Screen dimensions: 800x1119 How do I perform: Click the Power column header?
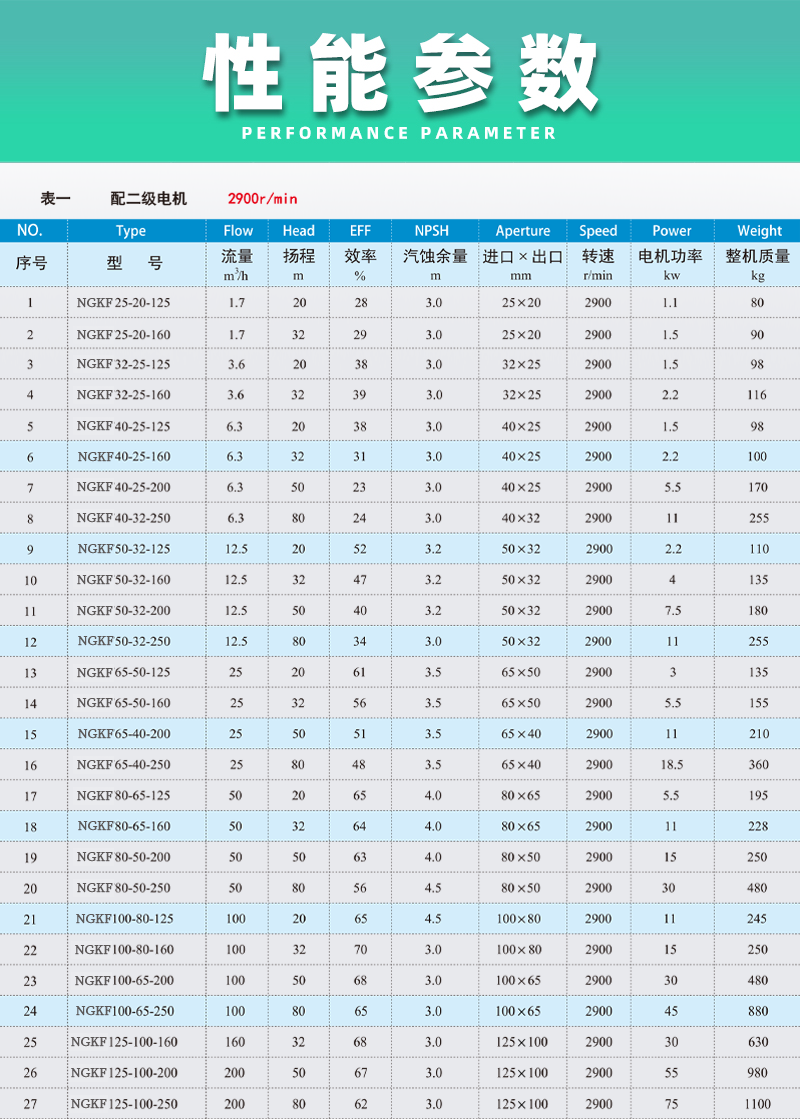[x=672, y=231]
